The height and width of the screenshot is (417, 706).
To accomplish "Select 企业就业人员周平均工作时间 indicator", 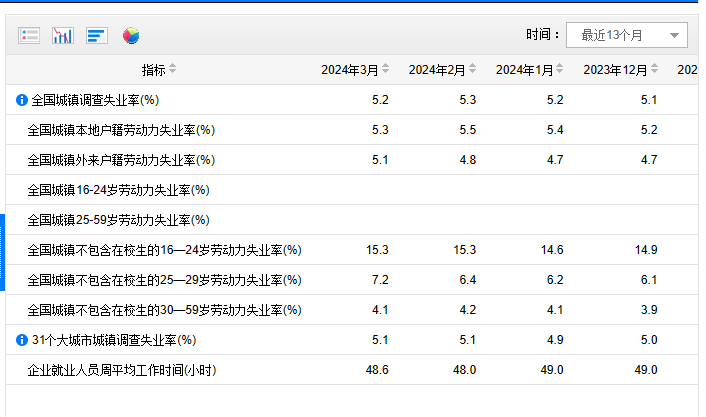I will tap(122, 370).
